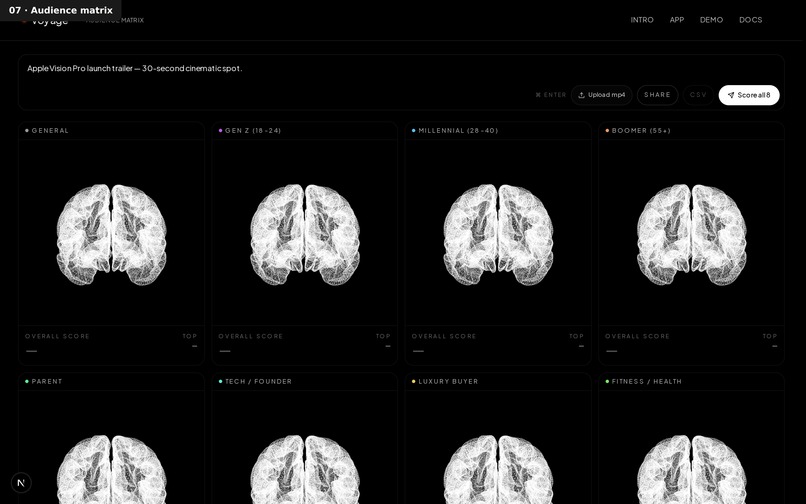Open the DEMO navigation link

coord(711,20)
